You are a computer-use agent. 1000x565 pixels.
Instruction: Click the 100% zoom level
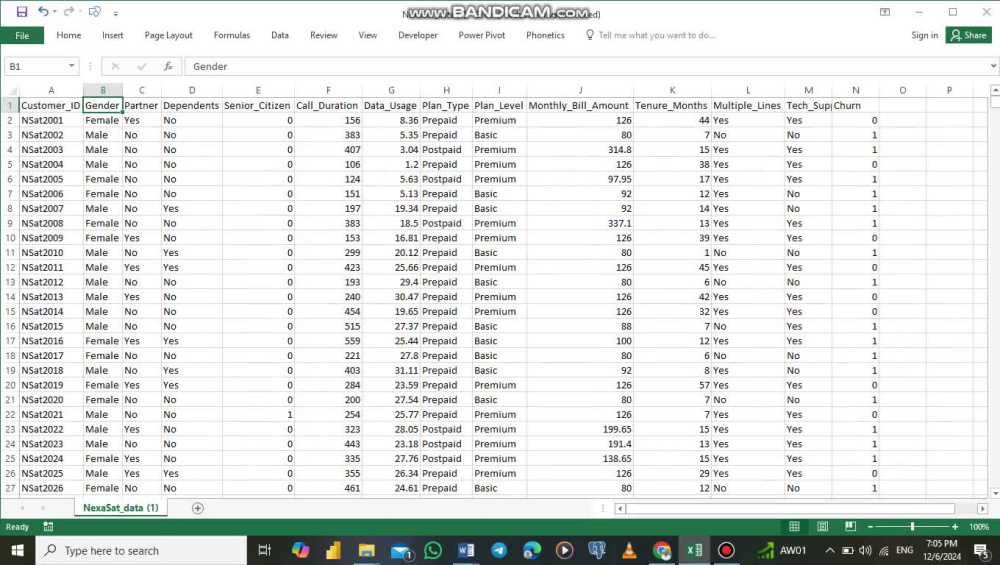click(979, 527)
